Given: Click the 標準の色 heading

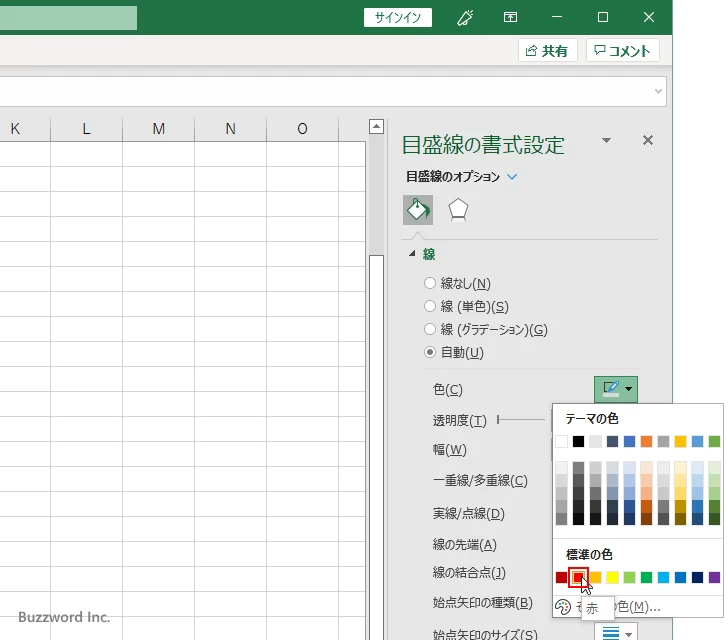Looking at the screenshot, I should (x=589, y=555).
